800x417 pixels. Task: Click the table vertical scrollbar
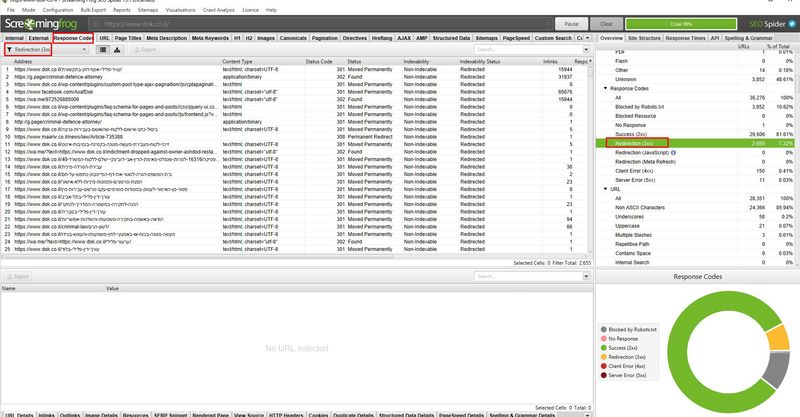(591, 158)
